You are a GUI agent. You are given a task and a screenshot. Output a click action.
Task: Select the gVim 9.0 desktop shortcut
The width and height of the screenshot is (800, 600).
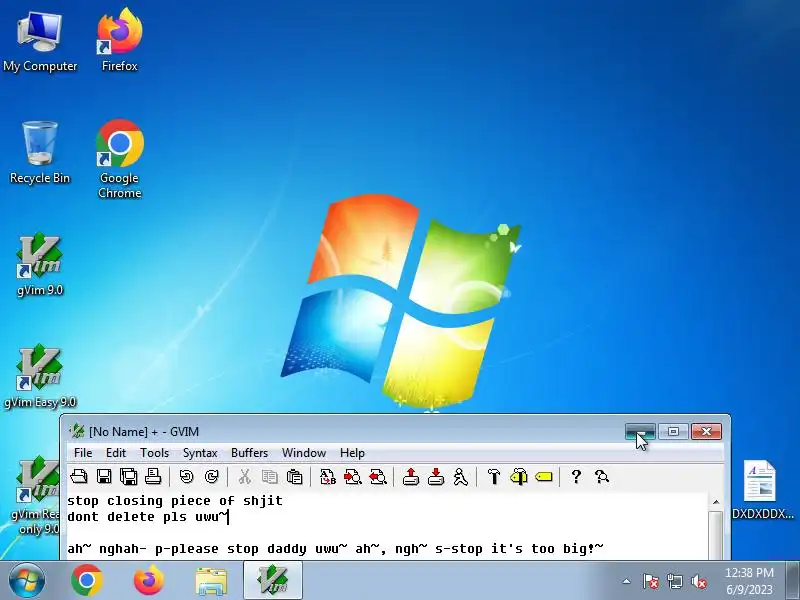click(40, 265)
